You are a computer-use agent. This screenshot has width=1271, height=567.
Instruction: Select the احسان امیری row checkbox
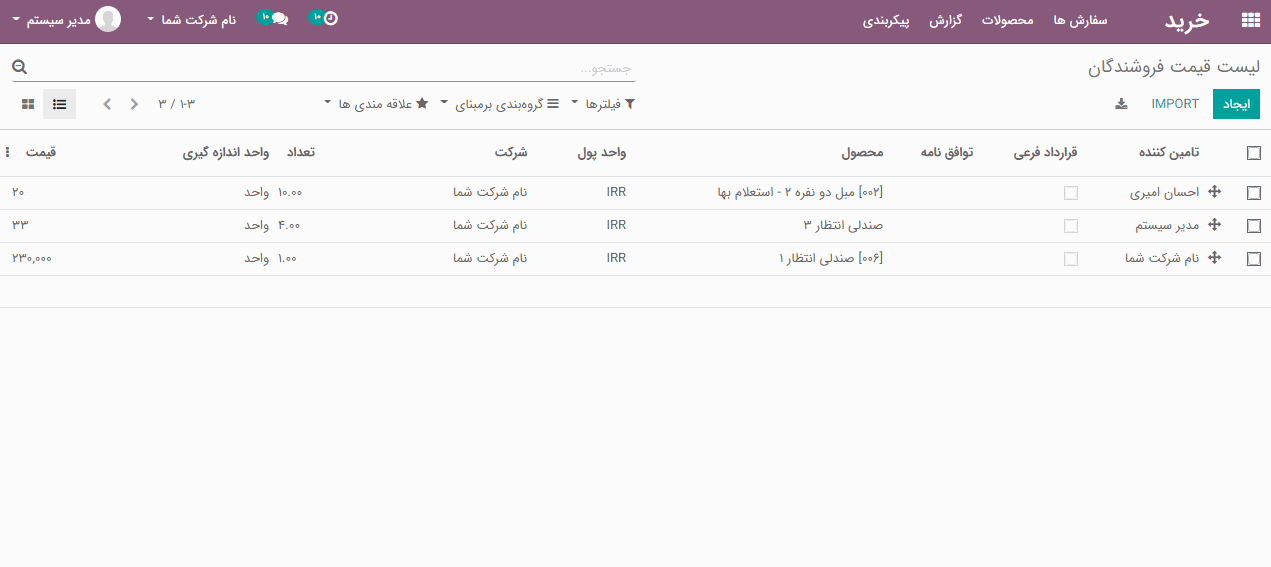(1254, 193)
